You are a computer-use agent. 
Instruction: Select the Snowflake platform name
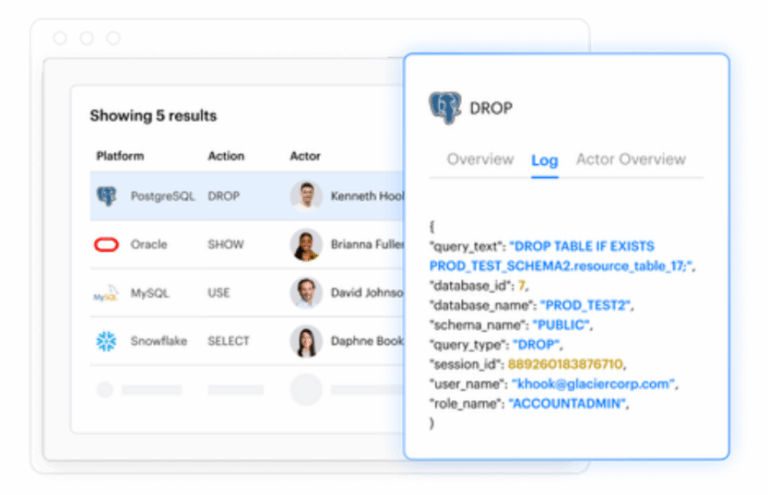pos(159,341)
